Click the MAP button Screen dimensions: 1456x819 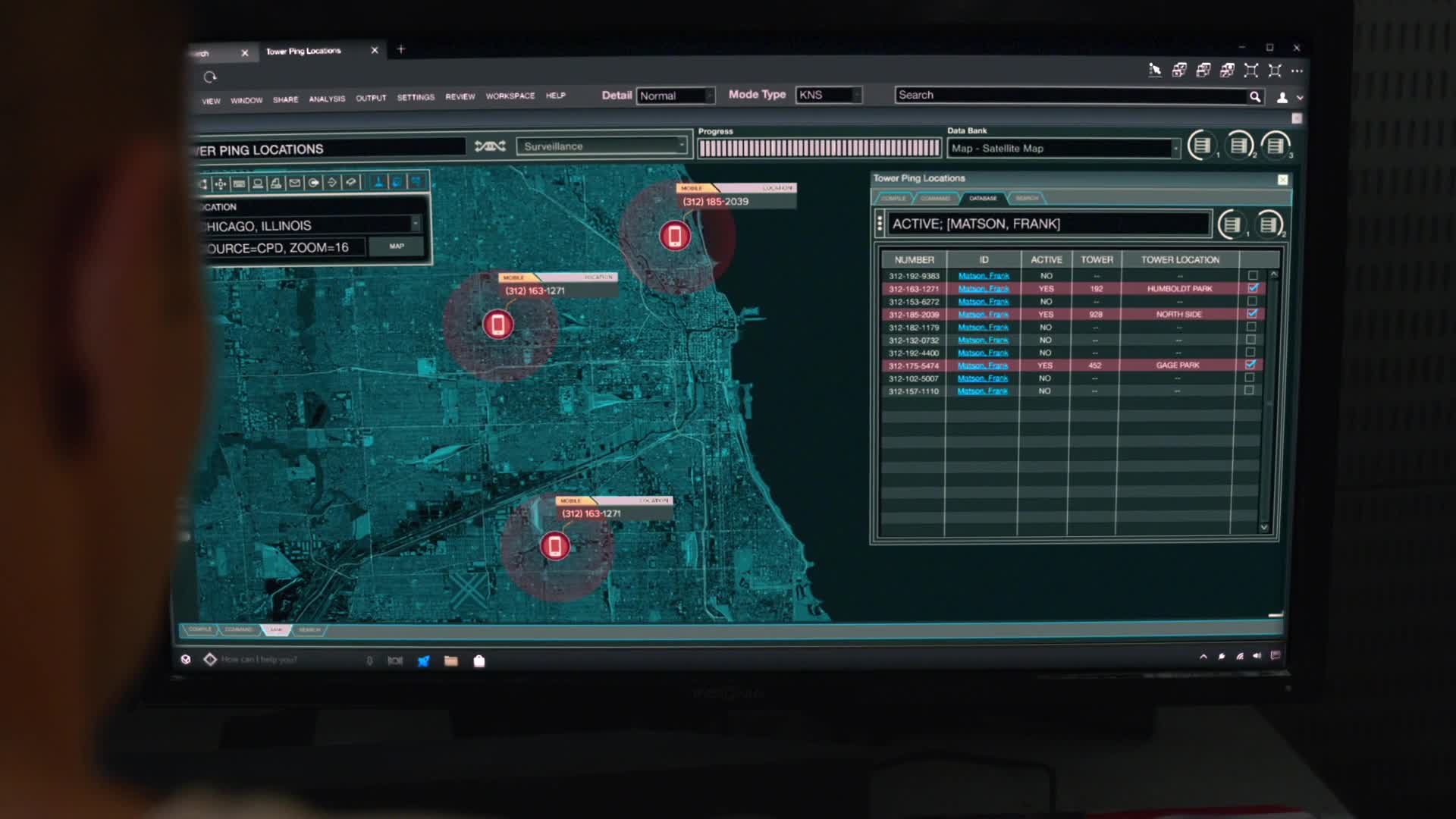coord(397,246)
